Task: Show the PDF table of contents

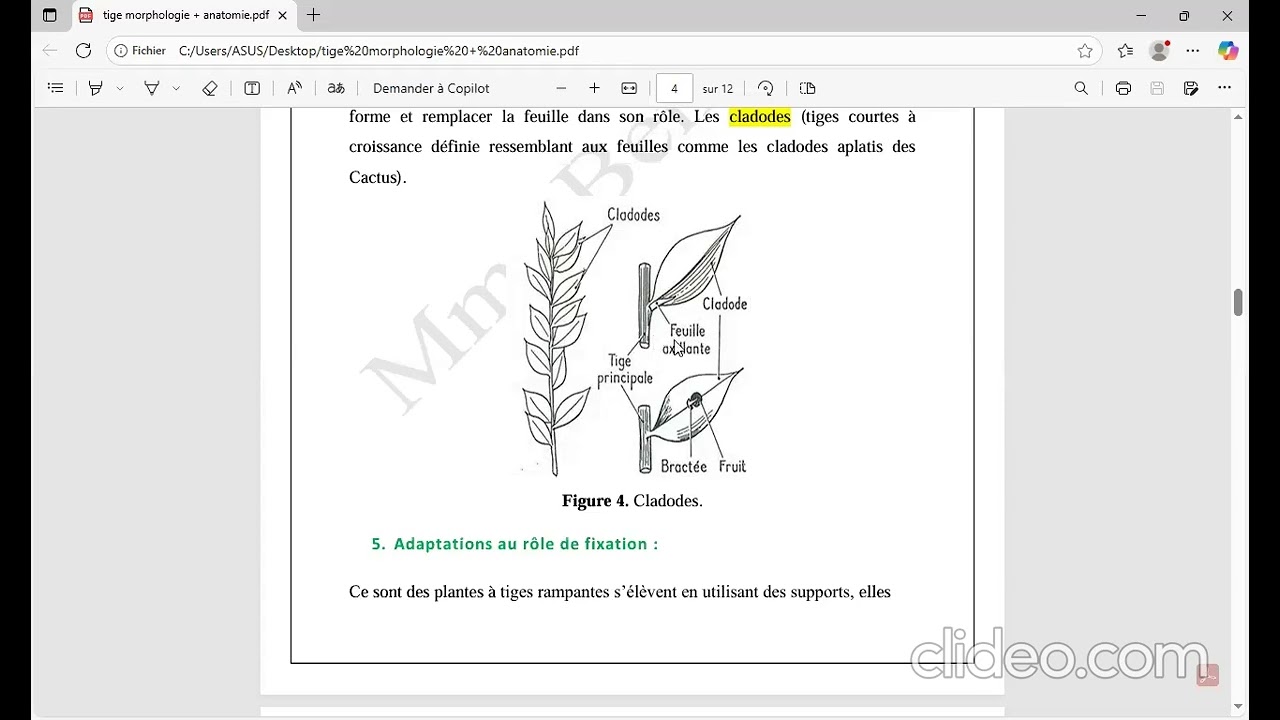Action: 56,88
